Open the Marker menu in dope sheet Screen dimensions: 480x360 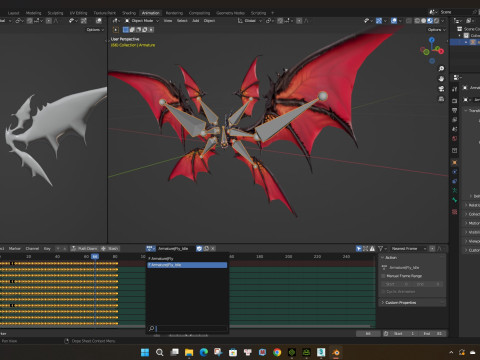tap(14, 249)
